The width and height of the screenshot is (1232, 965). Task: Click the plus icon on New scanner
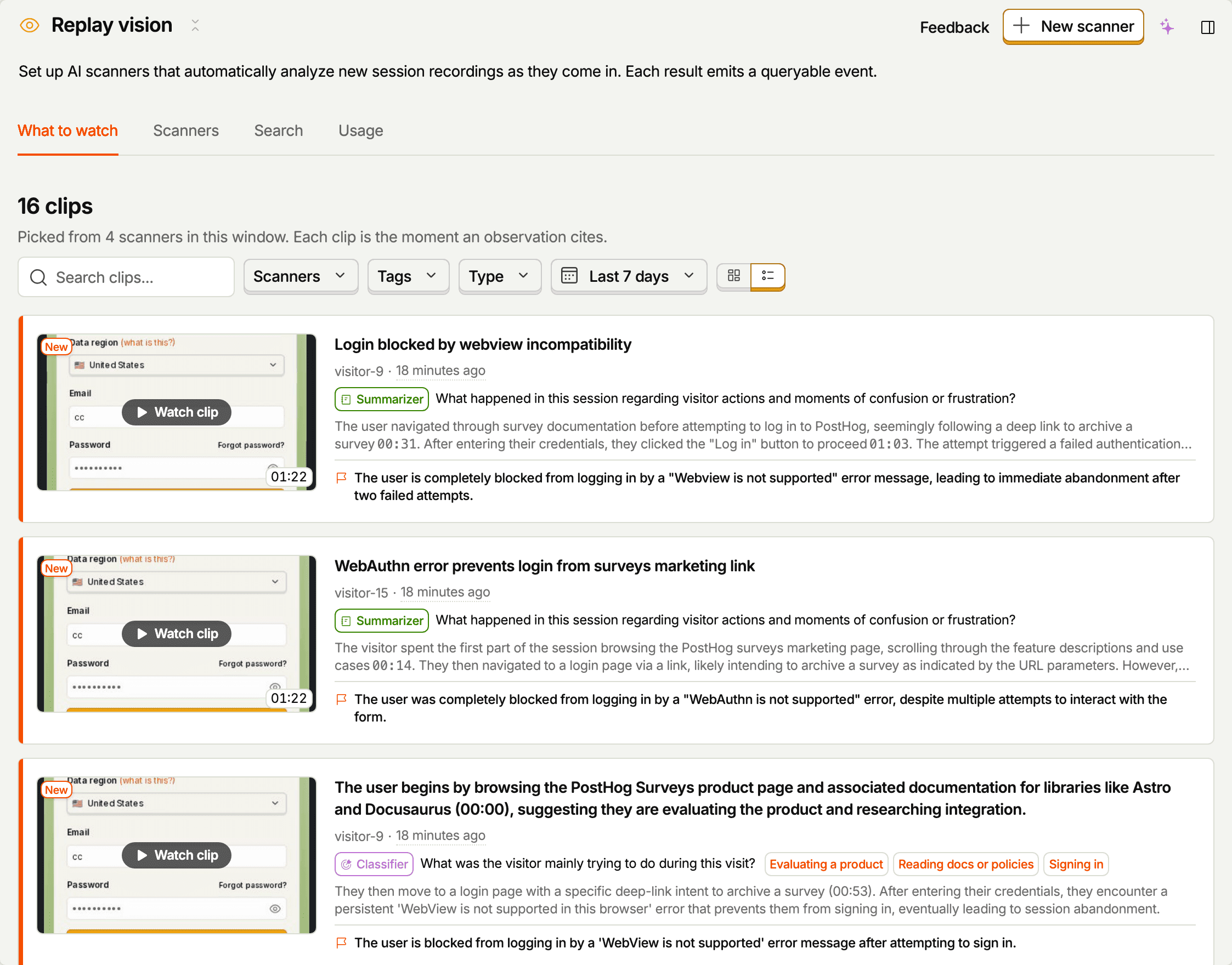point(1021,25)
